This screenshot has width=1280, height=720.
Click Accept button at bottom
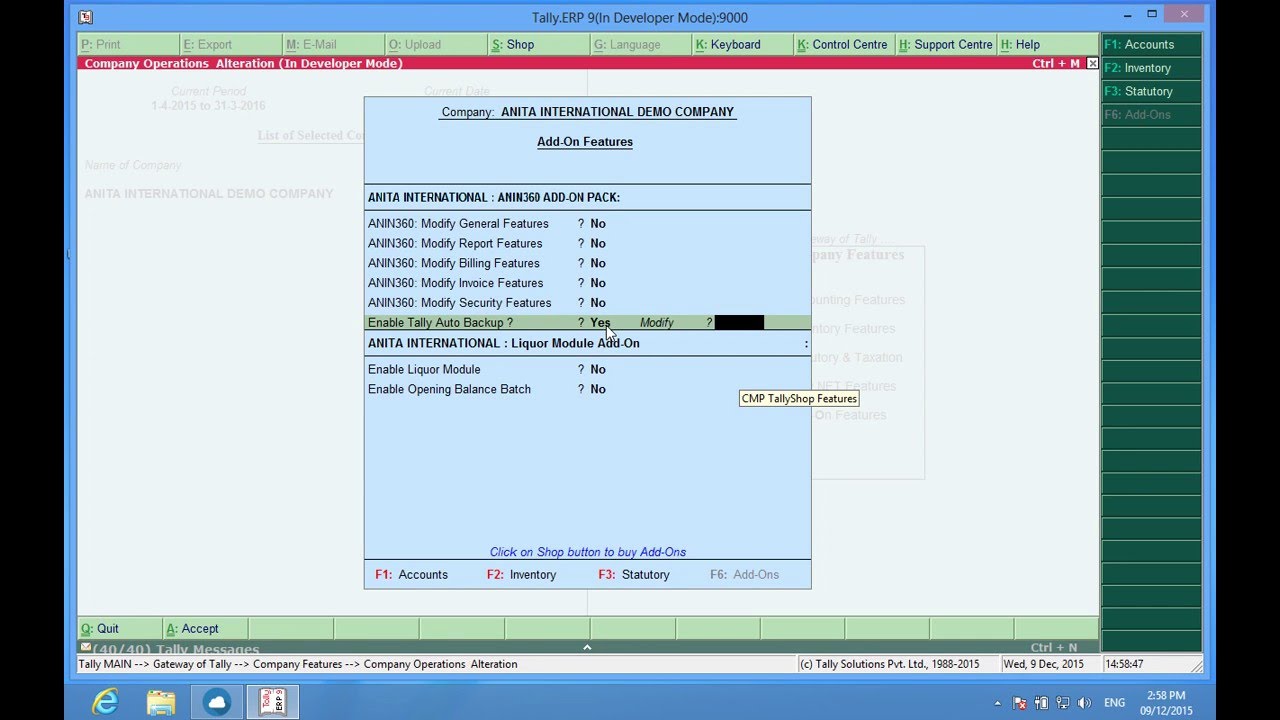[x=205, y=629]
